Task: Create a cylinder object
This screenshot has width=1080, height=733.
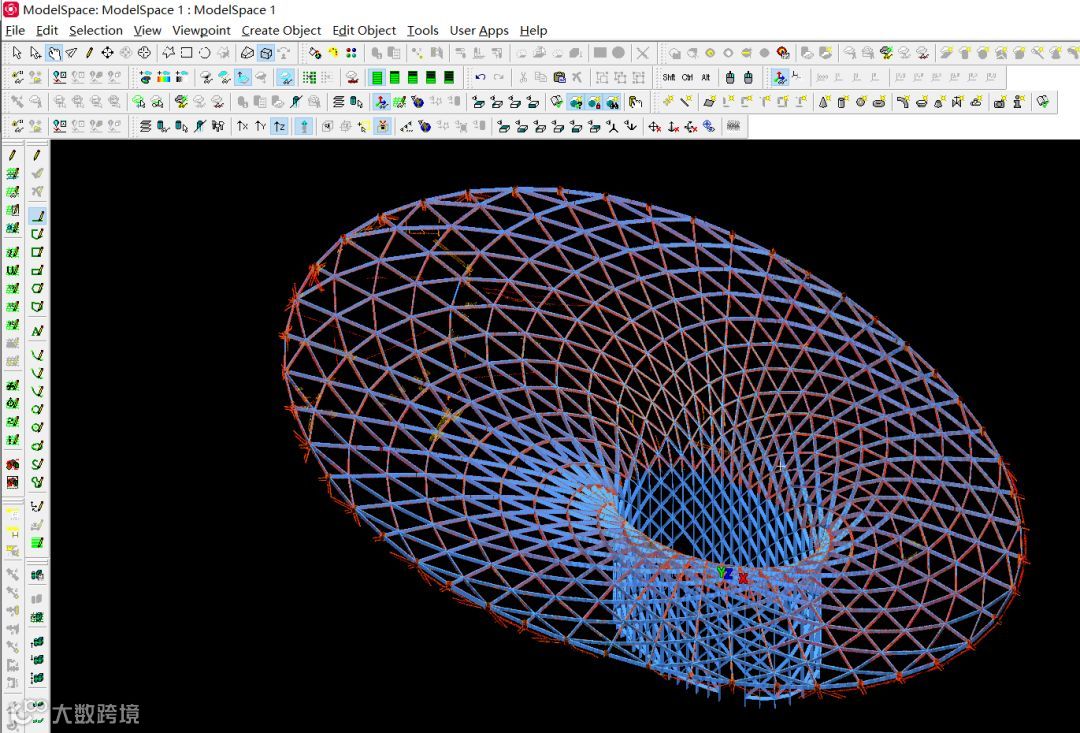Action: [x=842, y=102]
